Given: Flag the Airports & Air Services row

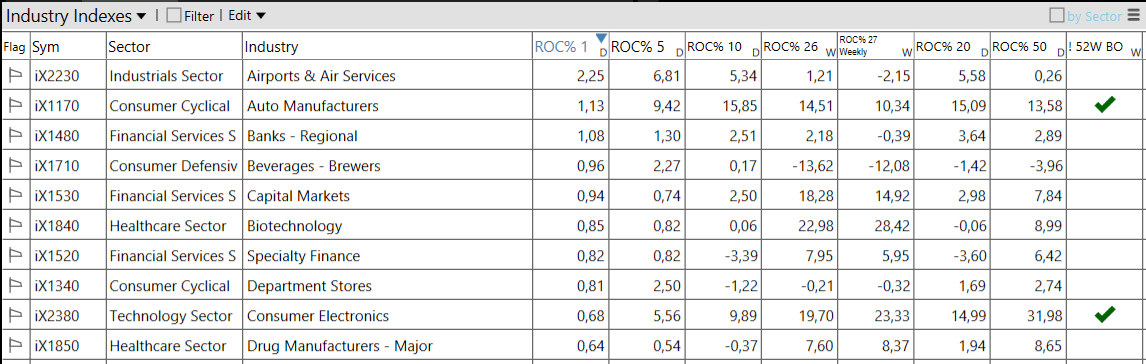Looking at the screenshot, I should 15,75.
